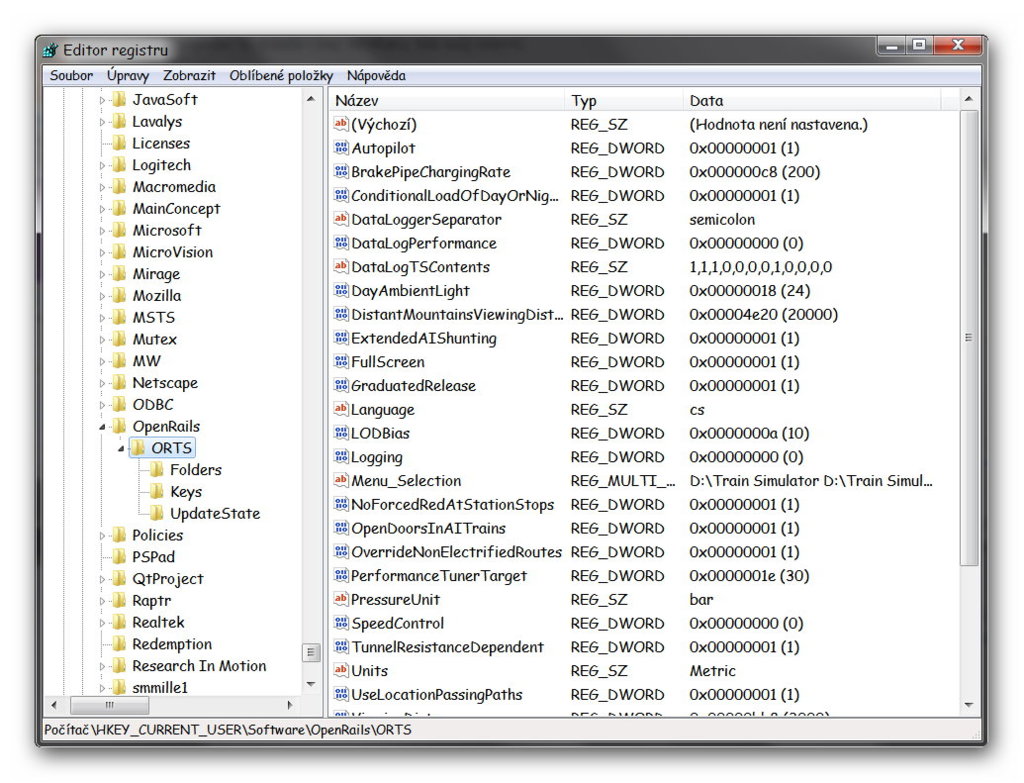This screenshot has height=783, width=1024.
Task: Click the Editor registru title bar icon
Action: pyautogui.click(x=51, y=50)
